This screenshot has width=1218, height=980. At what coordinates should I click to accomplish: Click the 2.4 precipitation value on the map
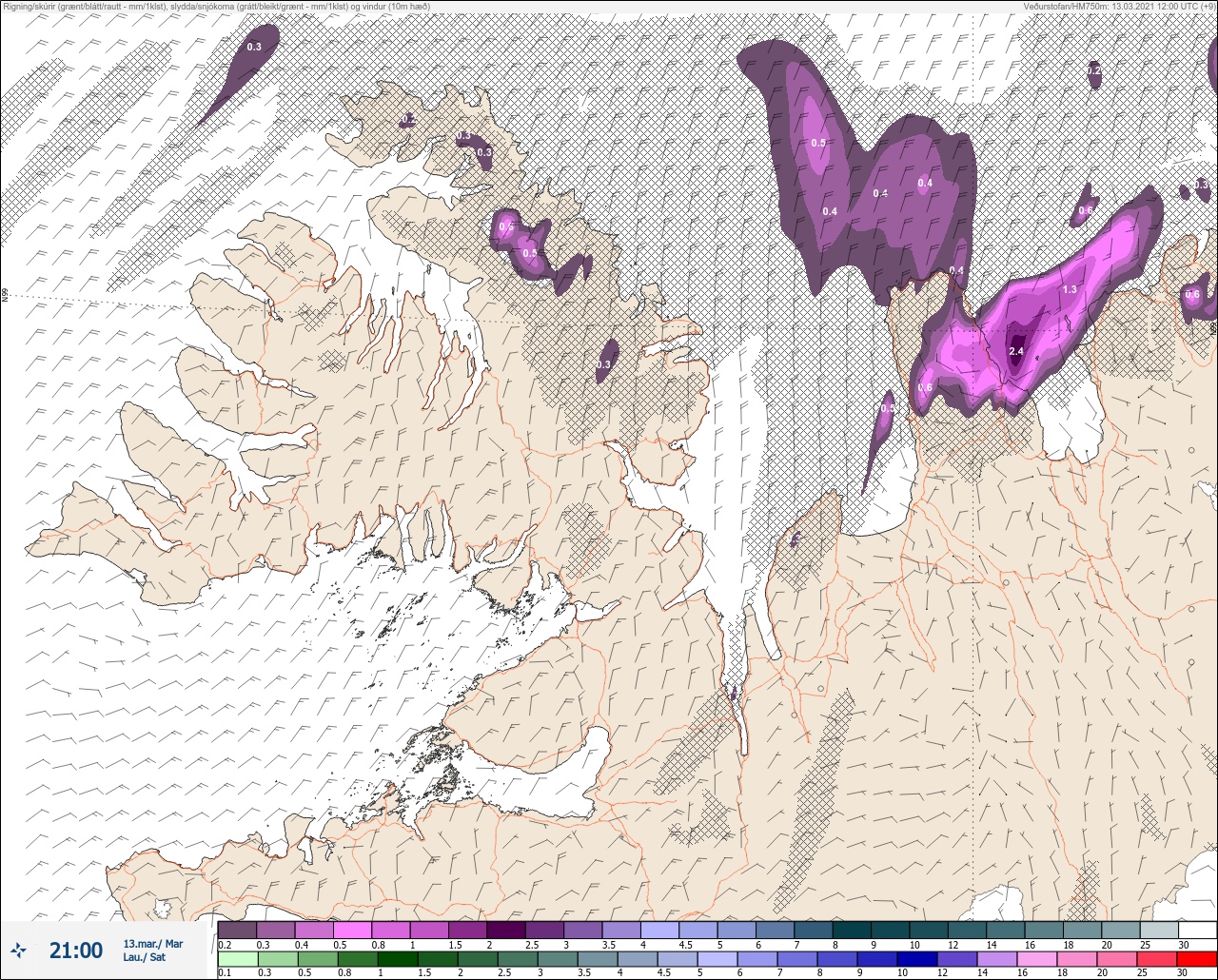coord(1015,352)
